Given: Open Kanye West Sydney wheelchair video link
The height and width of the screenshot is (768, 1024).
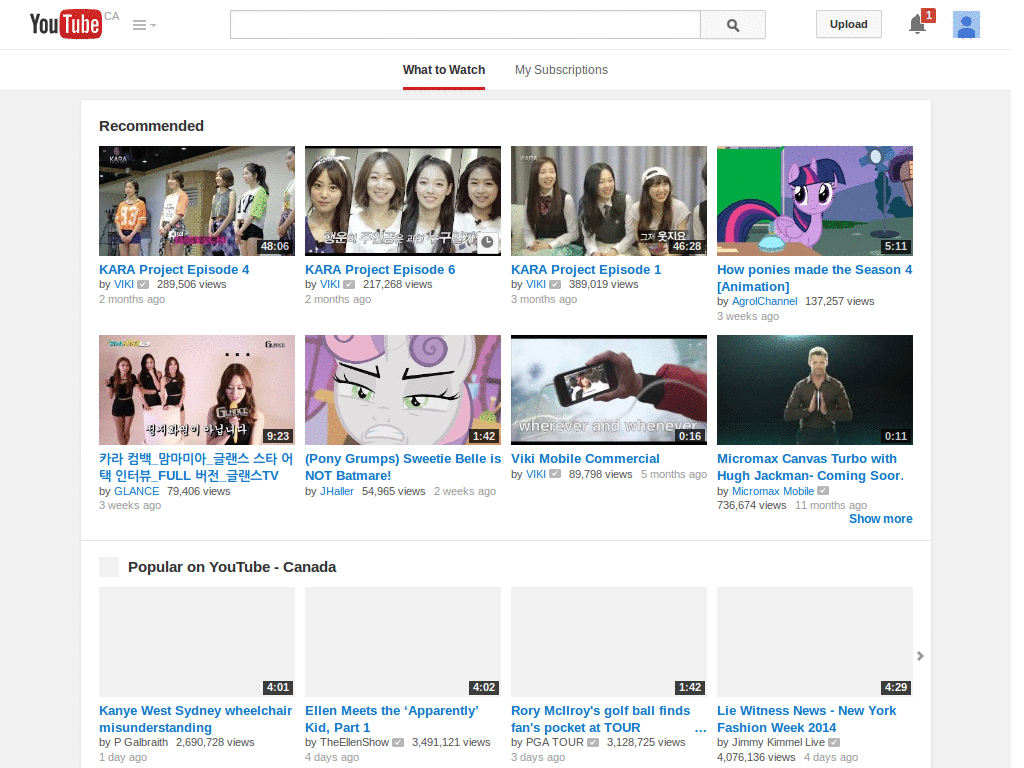Looking at the screenshot, I should [x=195, y=719].
